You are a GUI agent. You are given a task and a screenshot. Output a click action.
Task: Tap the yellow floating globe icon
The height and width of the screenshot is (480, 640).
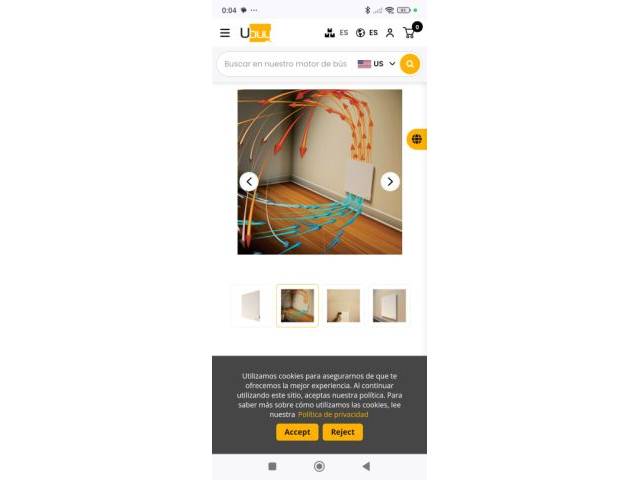pos(417,139)
